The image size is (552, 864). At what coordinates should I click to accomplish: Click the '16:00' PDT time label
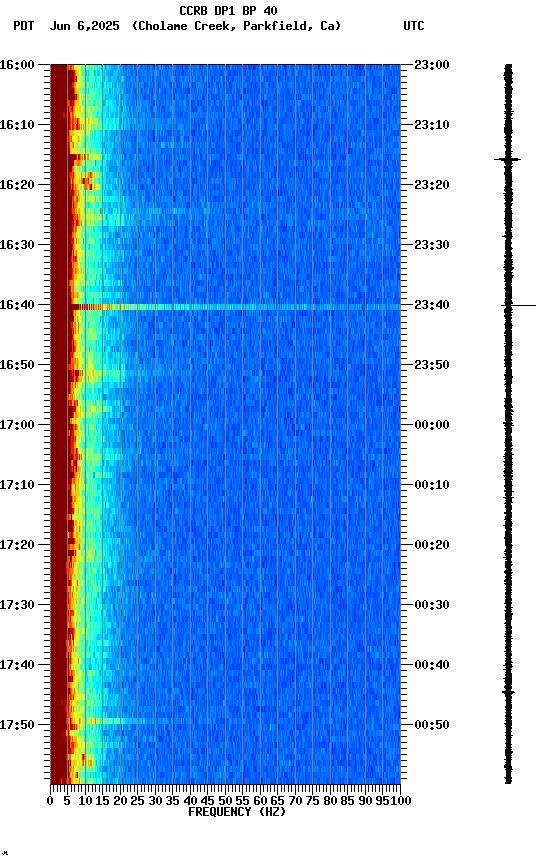tap(17, 65)
